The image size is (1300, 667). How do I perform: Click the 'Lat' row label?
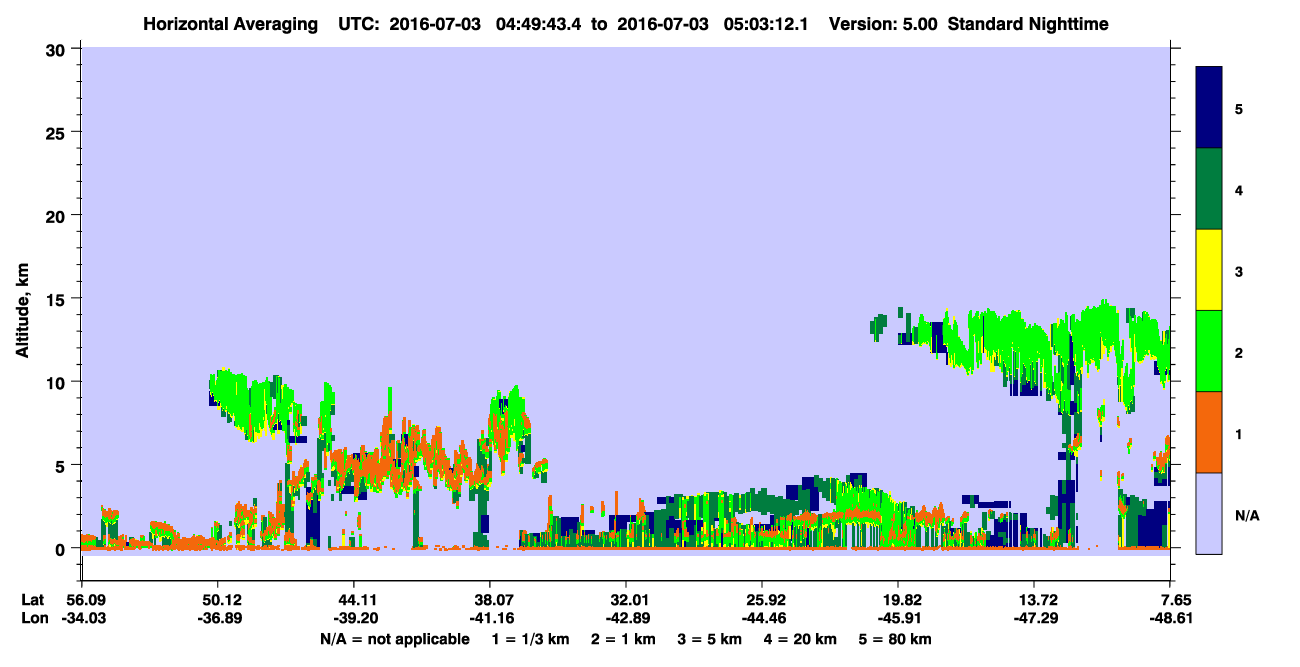[34, 600]
